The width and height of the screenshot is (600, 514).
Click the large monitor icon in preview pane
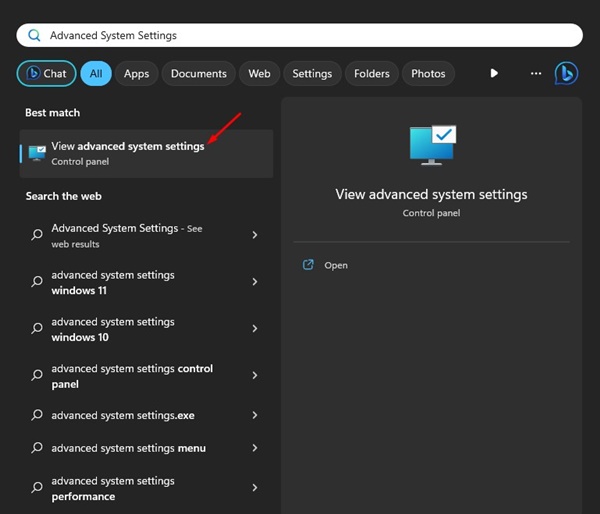point(431,145)
